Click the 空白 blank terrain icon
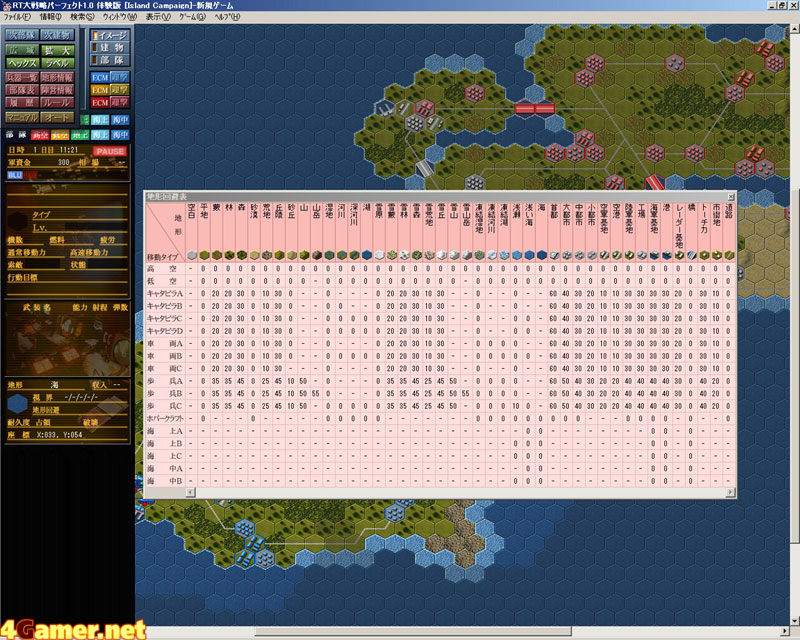The width and height of the screenshot is (800, 640). pos(192,255)
